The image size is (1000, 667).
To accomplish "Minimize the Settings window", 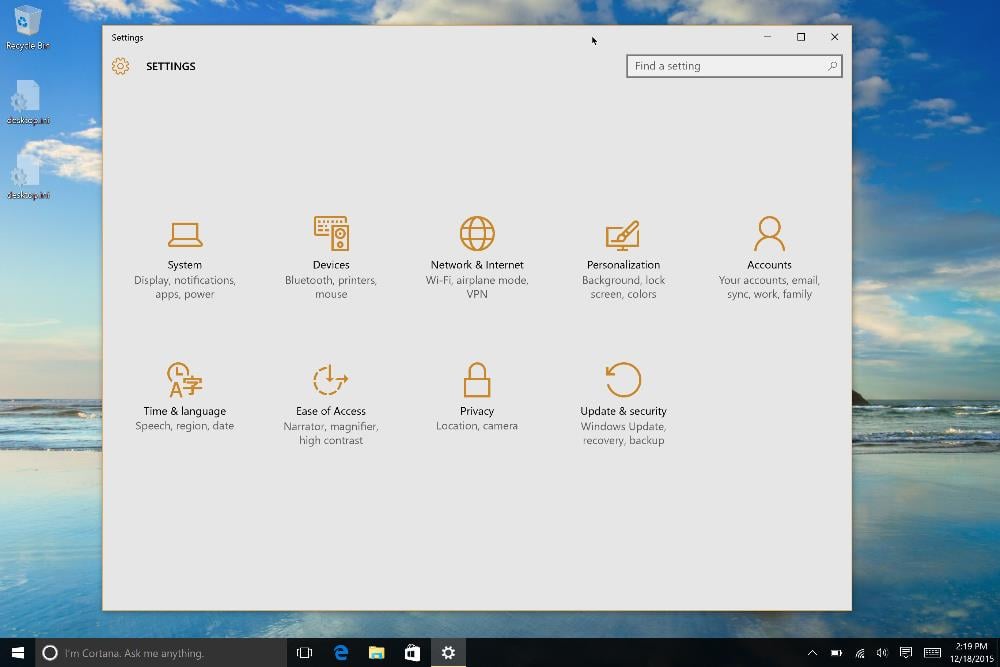I will pyautogui.click(x=767, y=37).
